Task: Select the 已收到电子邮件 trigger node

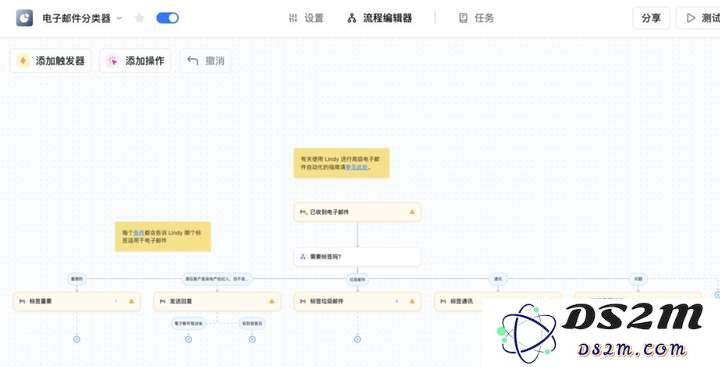Action: pos(357,212)
